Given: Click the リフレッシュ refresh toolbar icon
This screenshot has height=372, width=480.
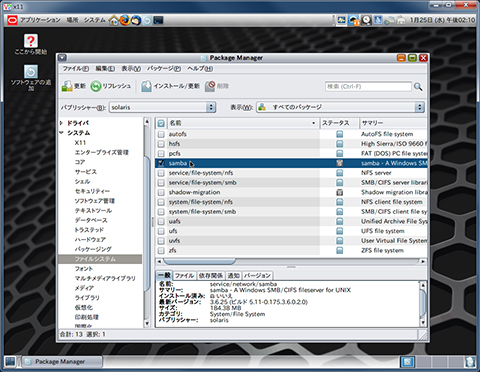Looking at the screenshot, I should click(x=96, y=86).
